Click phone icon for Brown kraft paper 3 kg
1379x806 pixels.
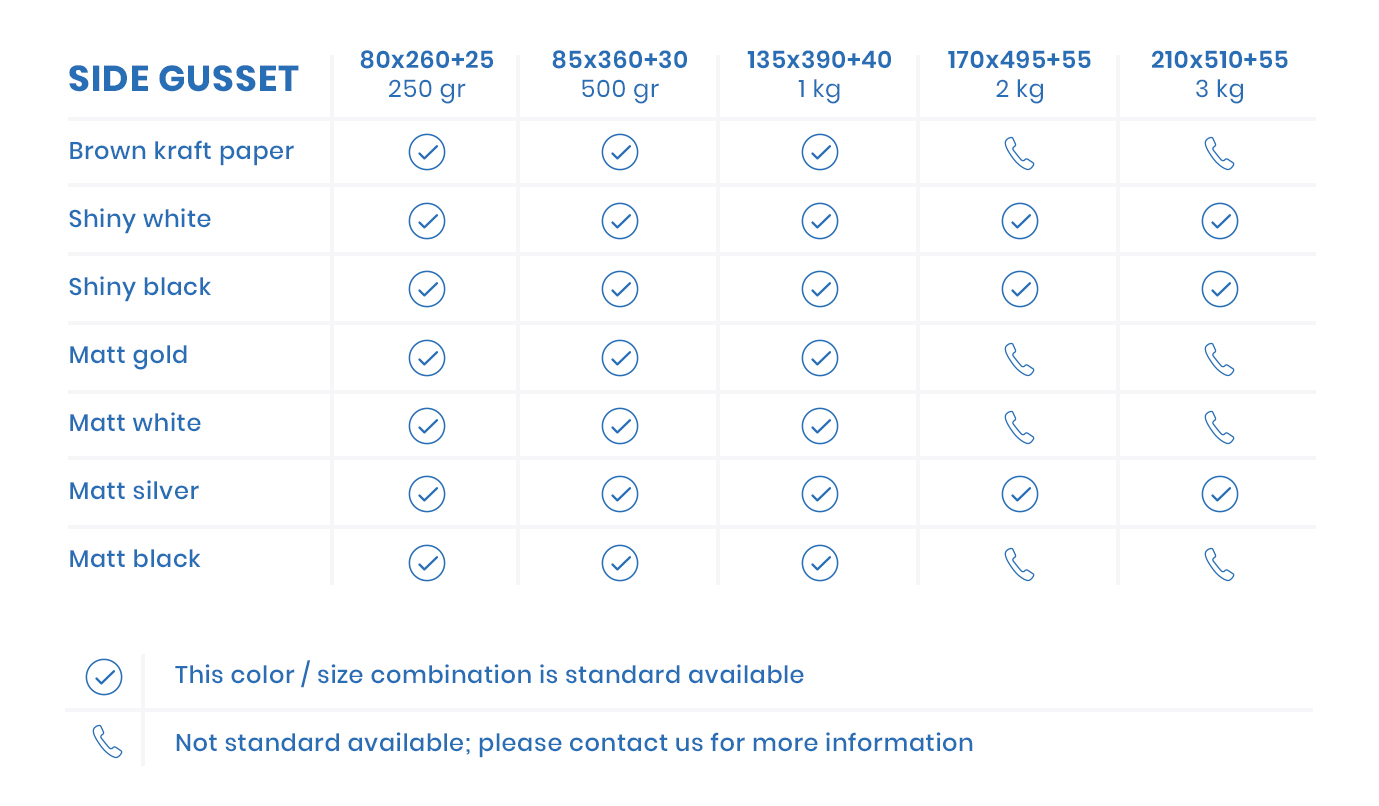(x=1219, y=153)
